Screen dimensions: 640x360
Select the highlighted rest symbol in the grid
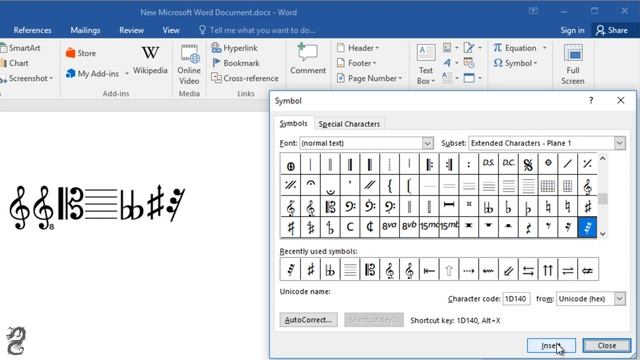(587, 227)
